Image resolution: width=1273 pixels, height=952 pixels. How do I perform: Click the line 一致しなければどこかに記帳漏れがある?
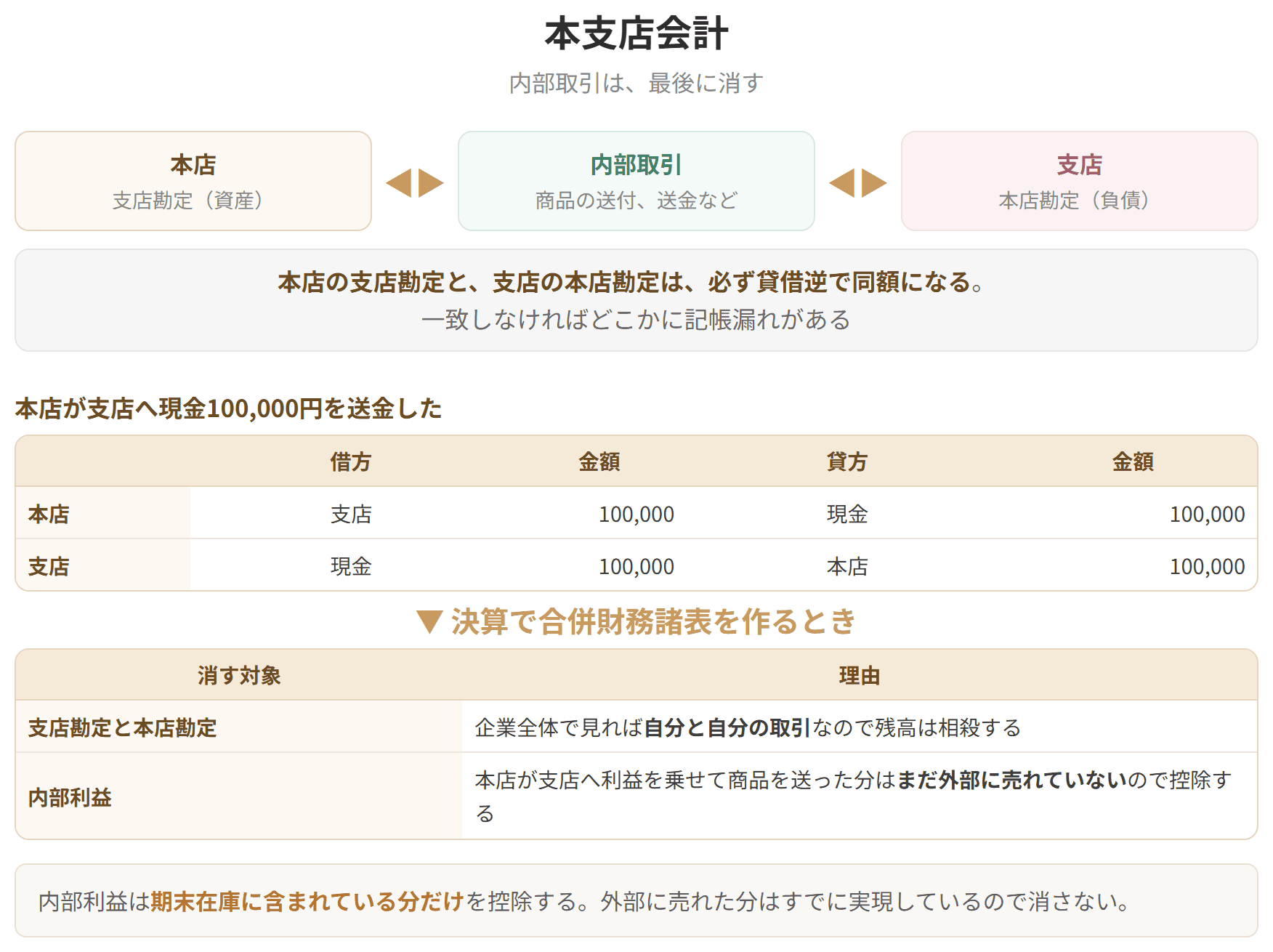pos(636,320)
